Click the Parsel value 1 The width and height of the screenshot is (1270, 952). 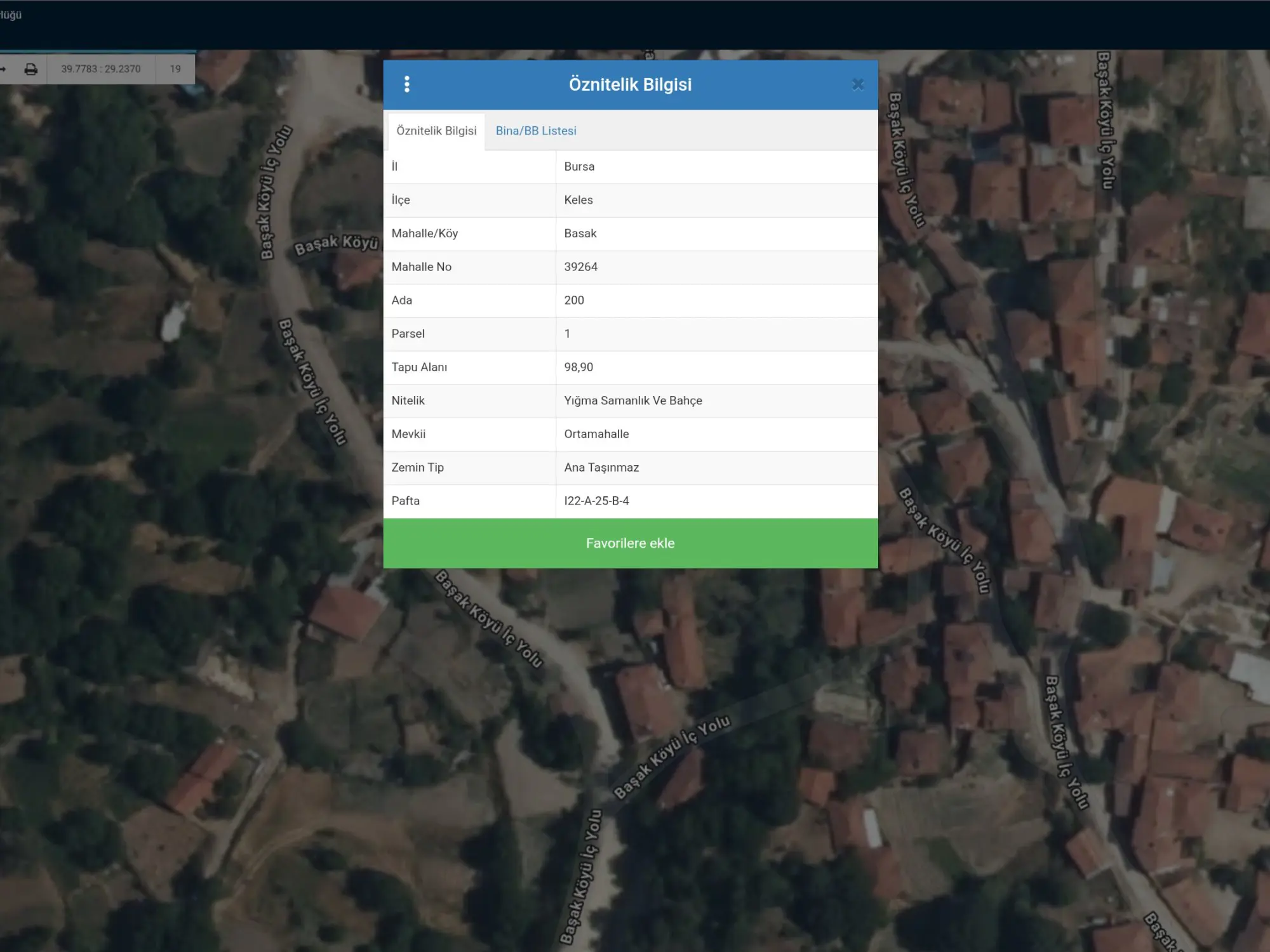567,334
